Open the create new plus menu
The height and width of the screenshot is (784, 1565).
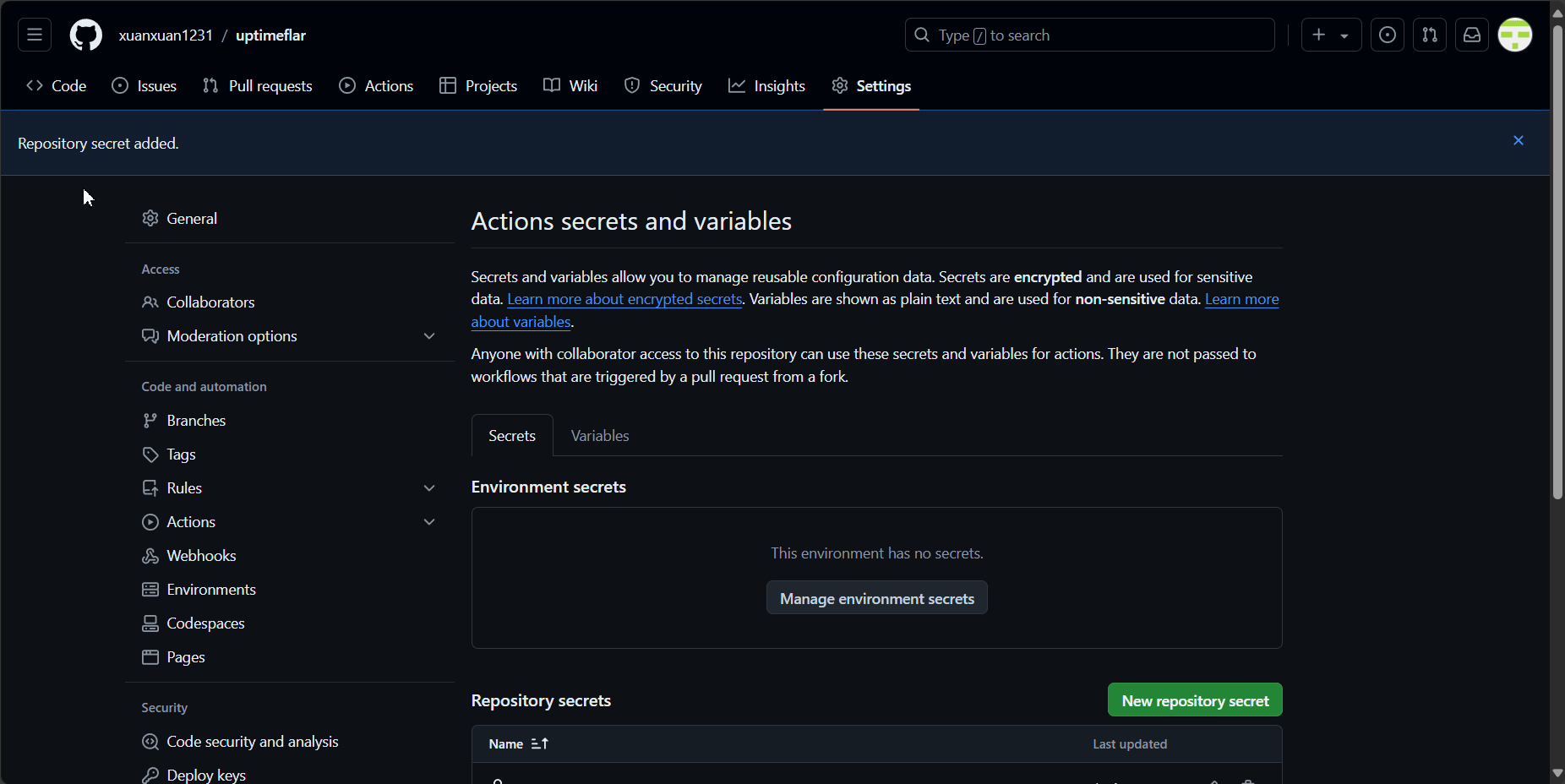(1331, 35)
